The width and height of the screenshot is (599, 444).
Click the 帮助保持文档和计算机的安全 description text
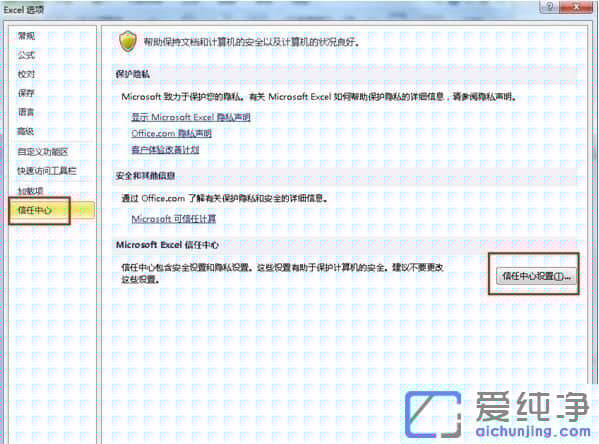click(x=252, y=42)
